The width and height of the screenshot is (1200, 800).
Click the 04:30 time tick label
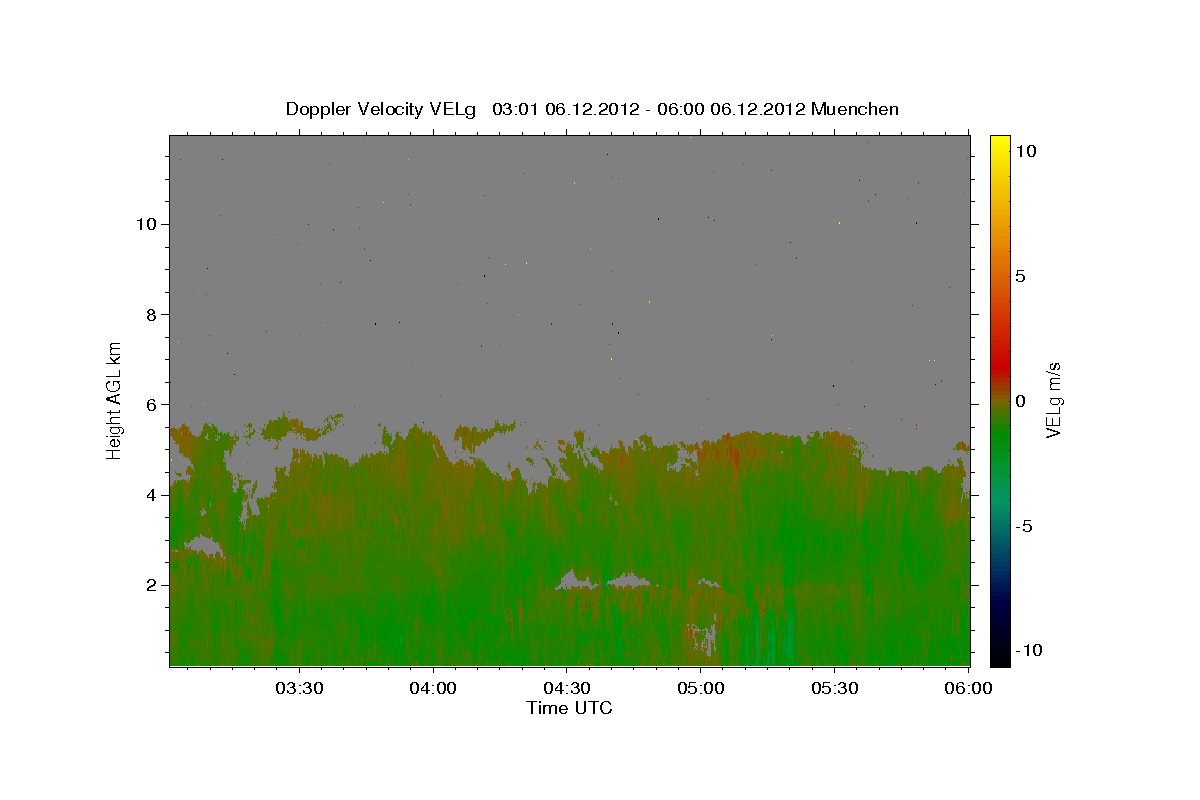(x=567, y=688)
